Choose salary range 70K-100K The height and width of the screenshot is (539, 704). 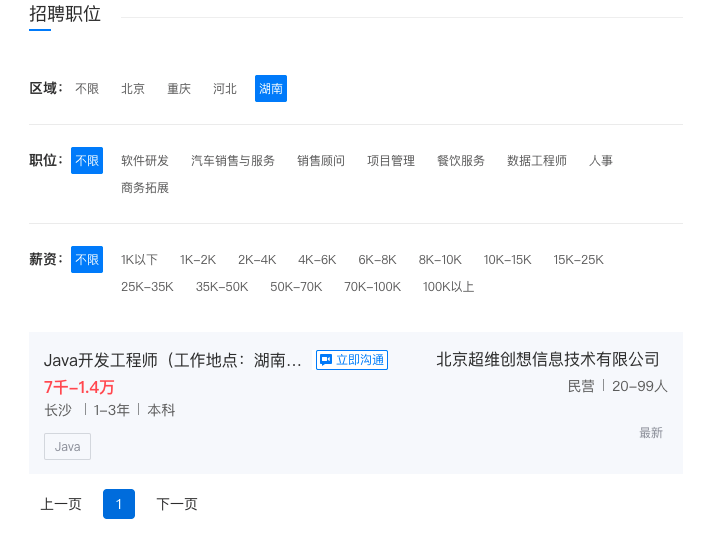[x=372, y=286]
